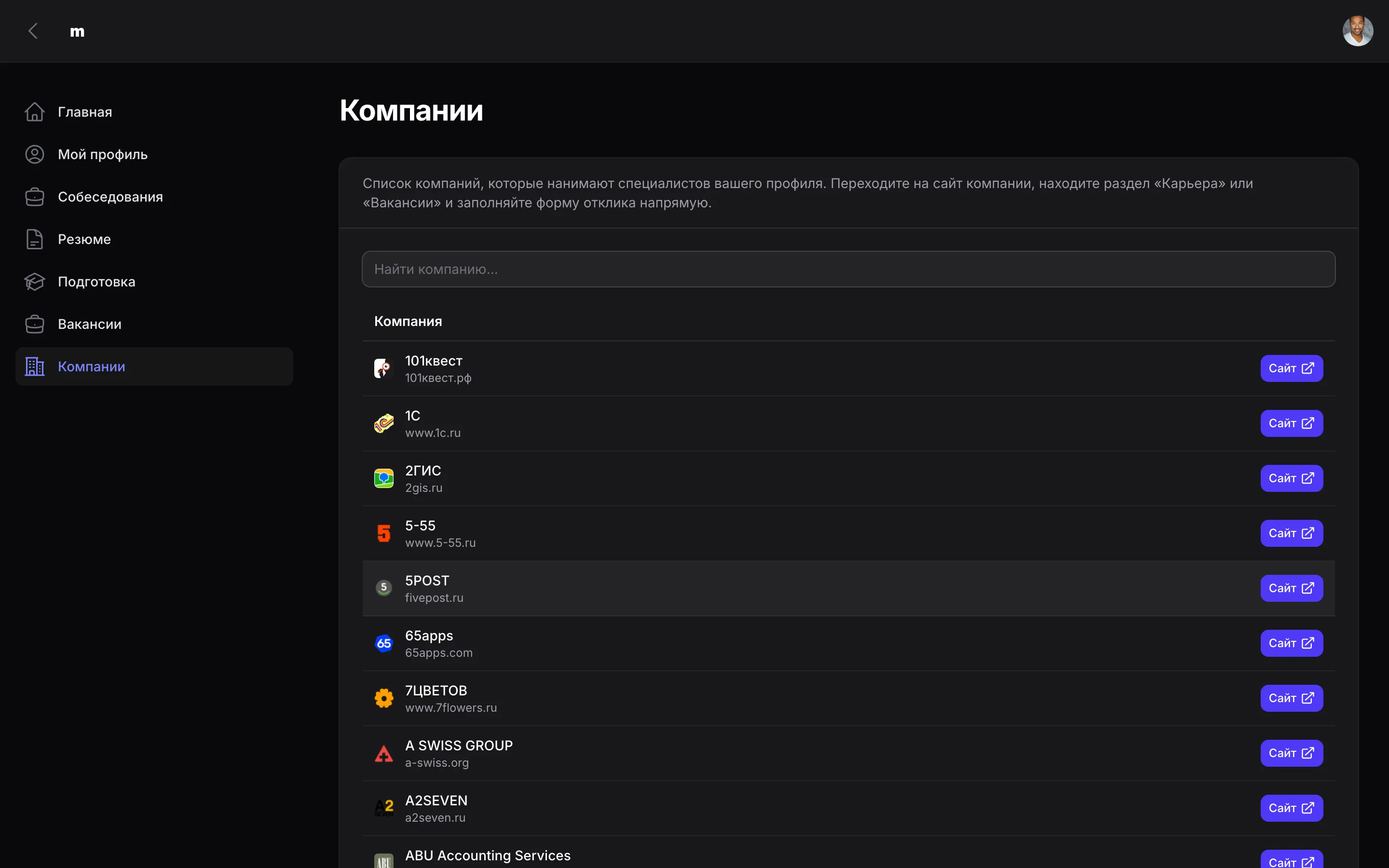Image resolution: width=1389 pixels, height=868 pixels.
Task: Click the graduation cap icon beside Подготовка
Action: tap(34, 282)
